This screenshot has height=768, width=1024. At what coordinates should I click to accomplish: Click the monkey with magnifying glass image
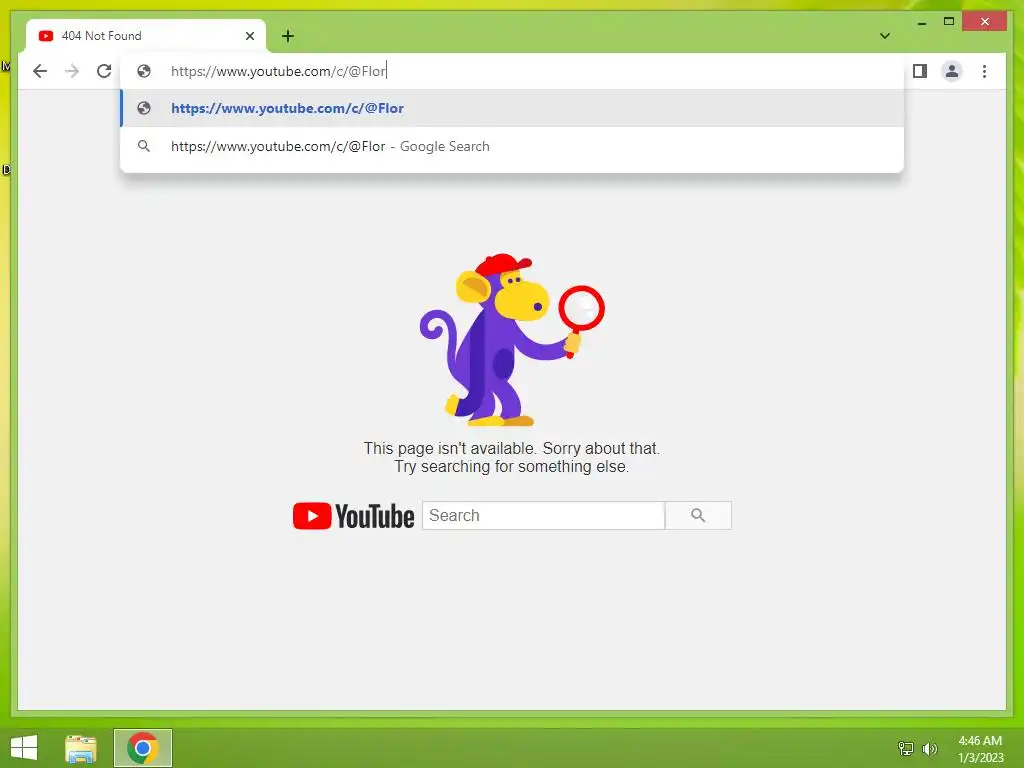(x=512, y=340)
